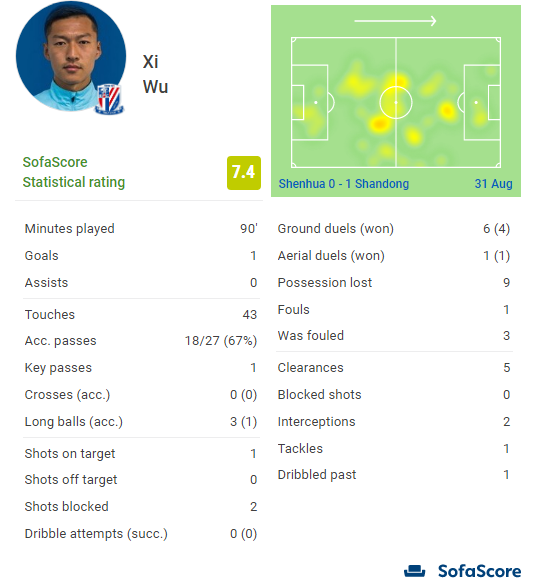Click the Xi Wu player name
Viewport: 537px width, 585px height.
click(155, 74)
